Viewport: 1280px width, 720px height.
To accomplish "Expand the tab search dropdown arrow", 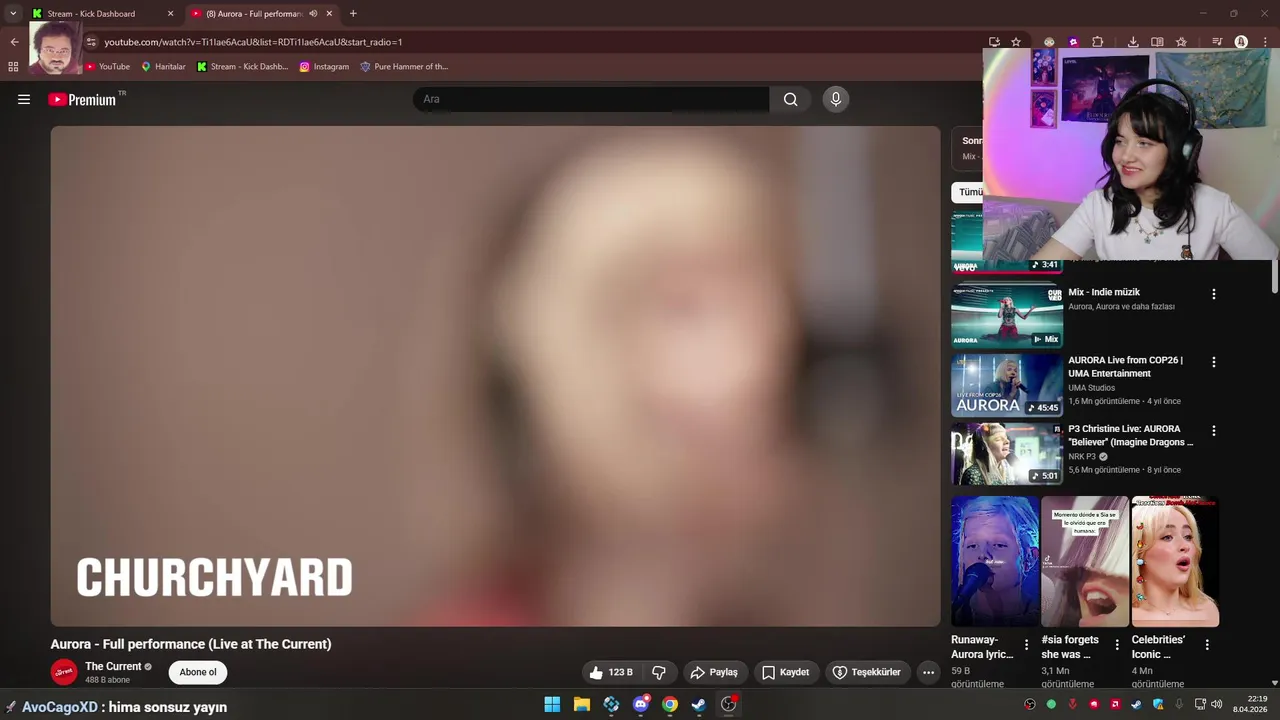I will (x=13, y=14).
